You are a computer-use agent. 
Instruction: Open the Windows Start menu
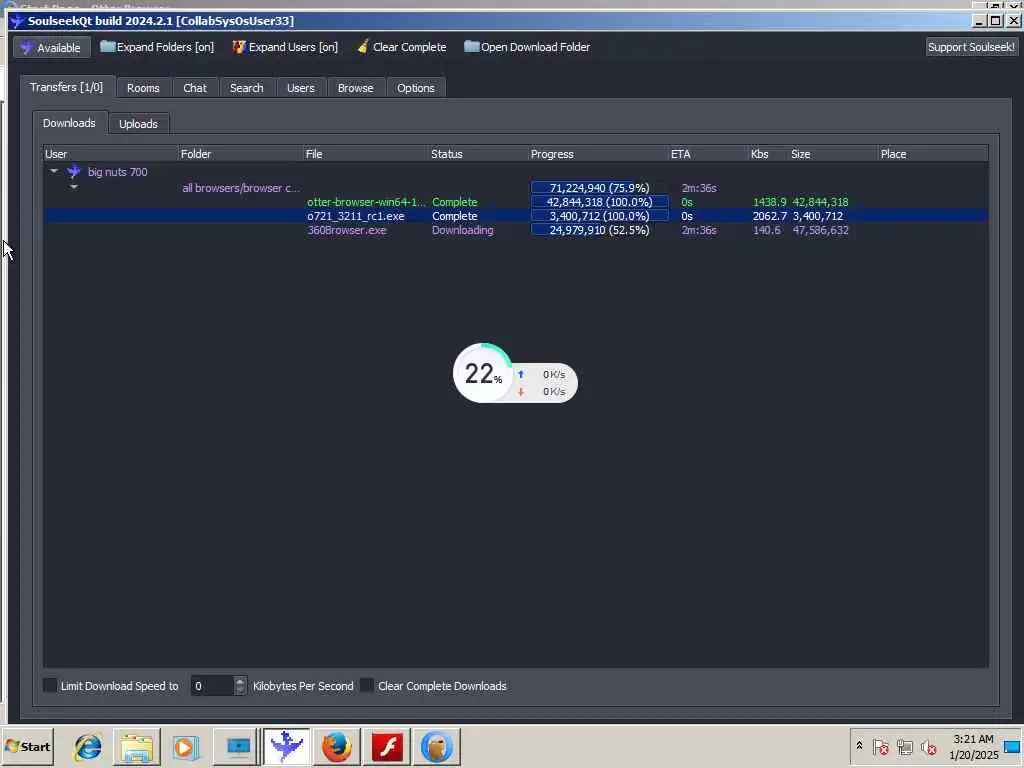tap(27, 746)
